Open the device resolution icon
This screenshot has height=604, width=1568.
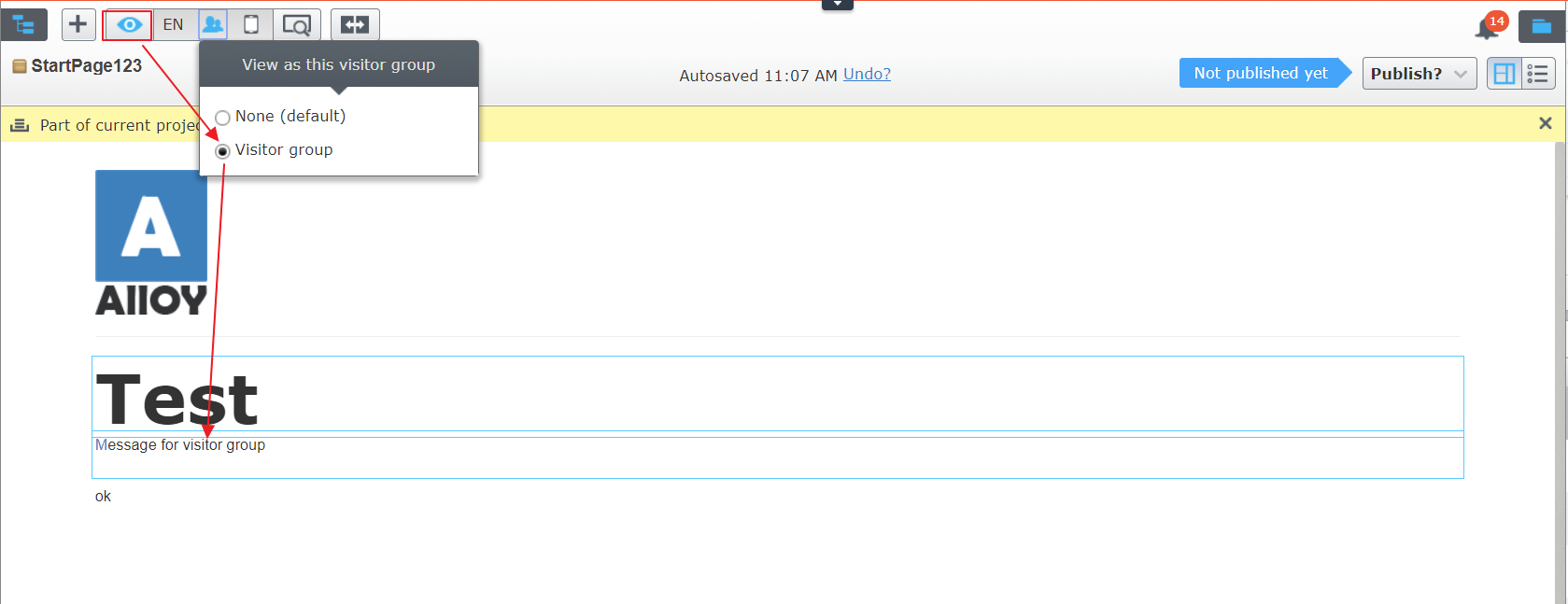(251, 24)
